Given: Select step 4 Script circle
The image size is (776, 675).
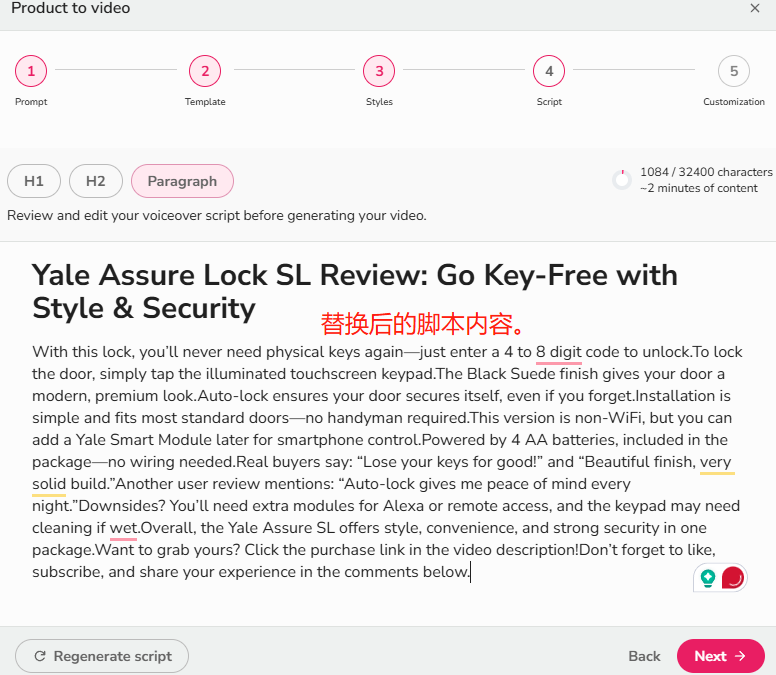Looking at the screenshot, I should click(x=549, y=71).
